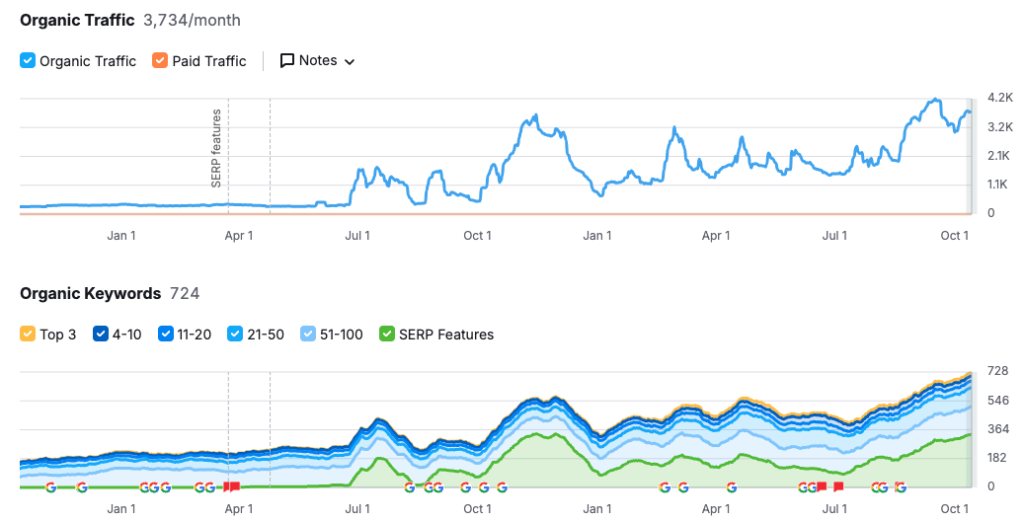Toggle the 51-100 positions checkbox
The width and height of the screenshot is (1024, 522).
pyautogui.click(x=308, y=334)
